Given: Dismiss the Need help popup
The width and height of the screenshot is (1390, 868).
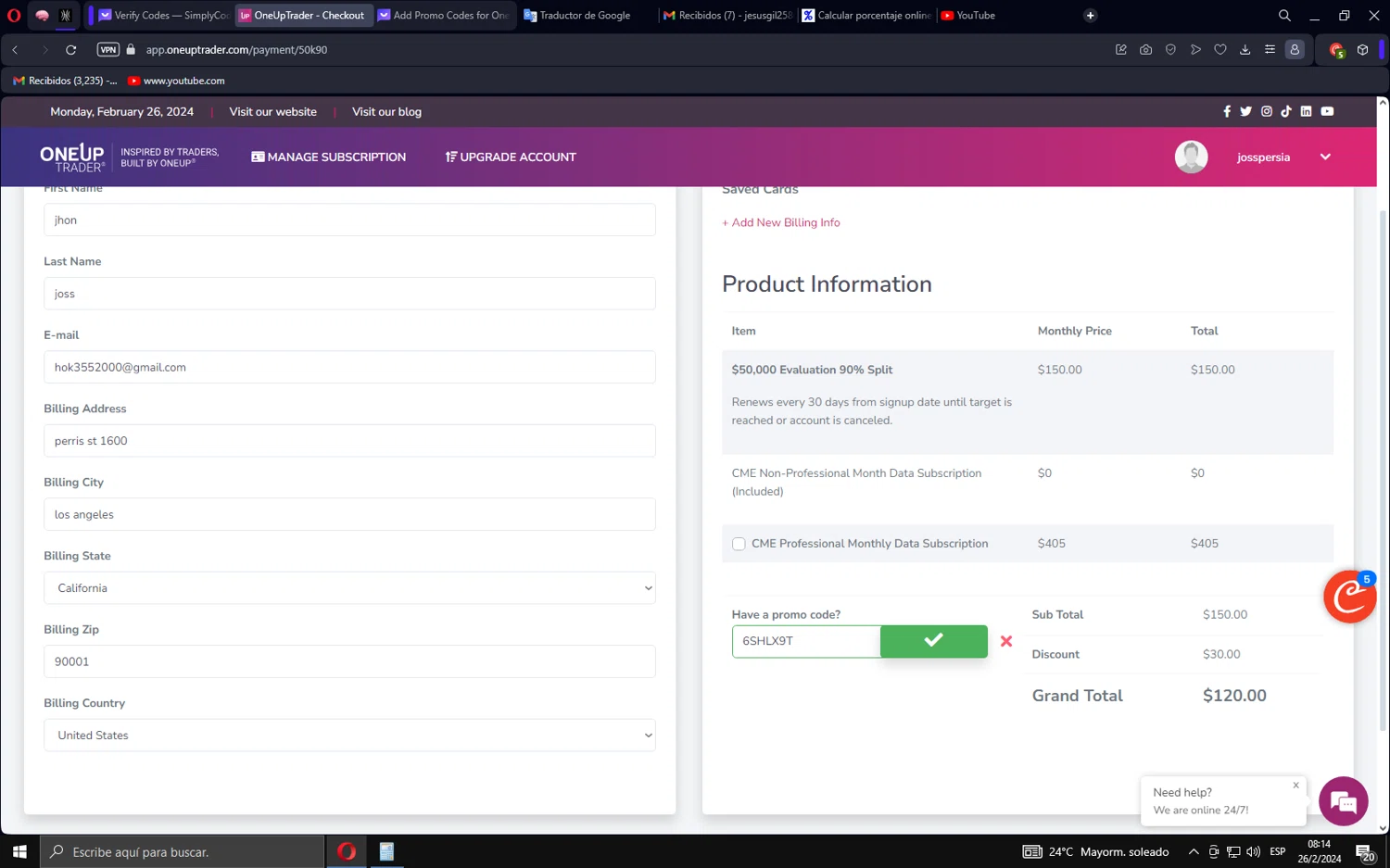Looking at the screenshot, I should [x=1296, y=786].
